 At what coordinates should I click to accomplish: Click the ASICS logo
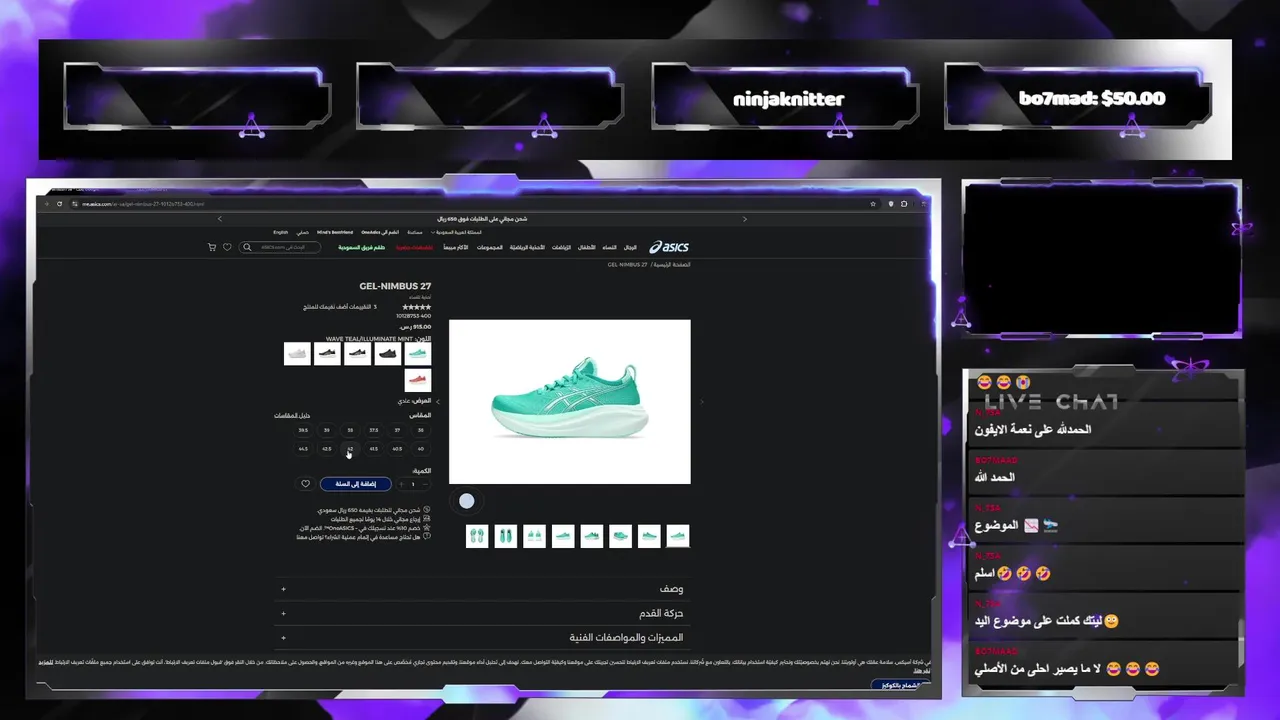668,247
